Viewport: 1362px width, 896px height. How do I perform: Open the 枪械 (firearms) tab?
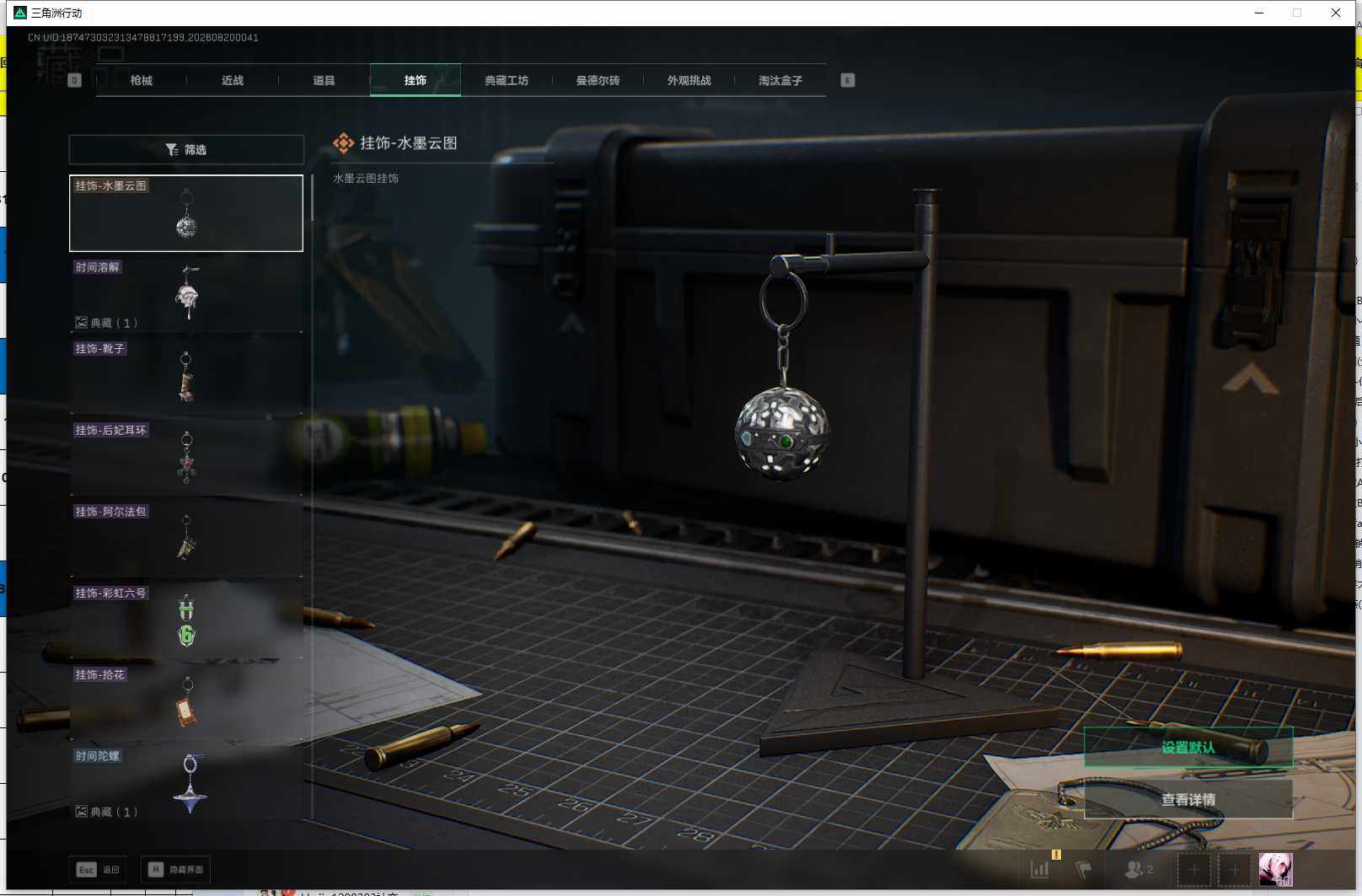tap(142, 80)
